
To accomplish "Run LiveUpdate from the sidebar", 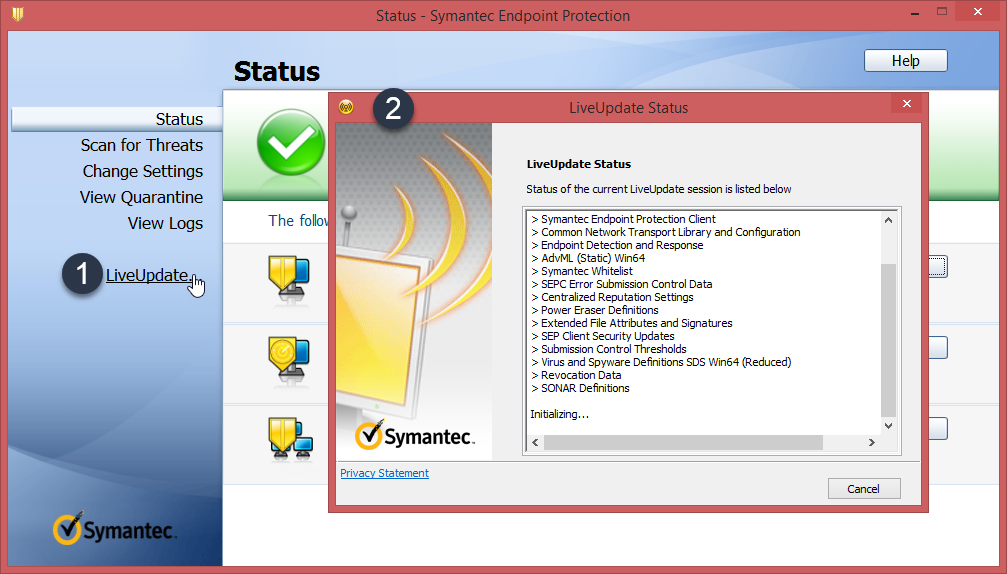I will point(147,275).
